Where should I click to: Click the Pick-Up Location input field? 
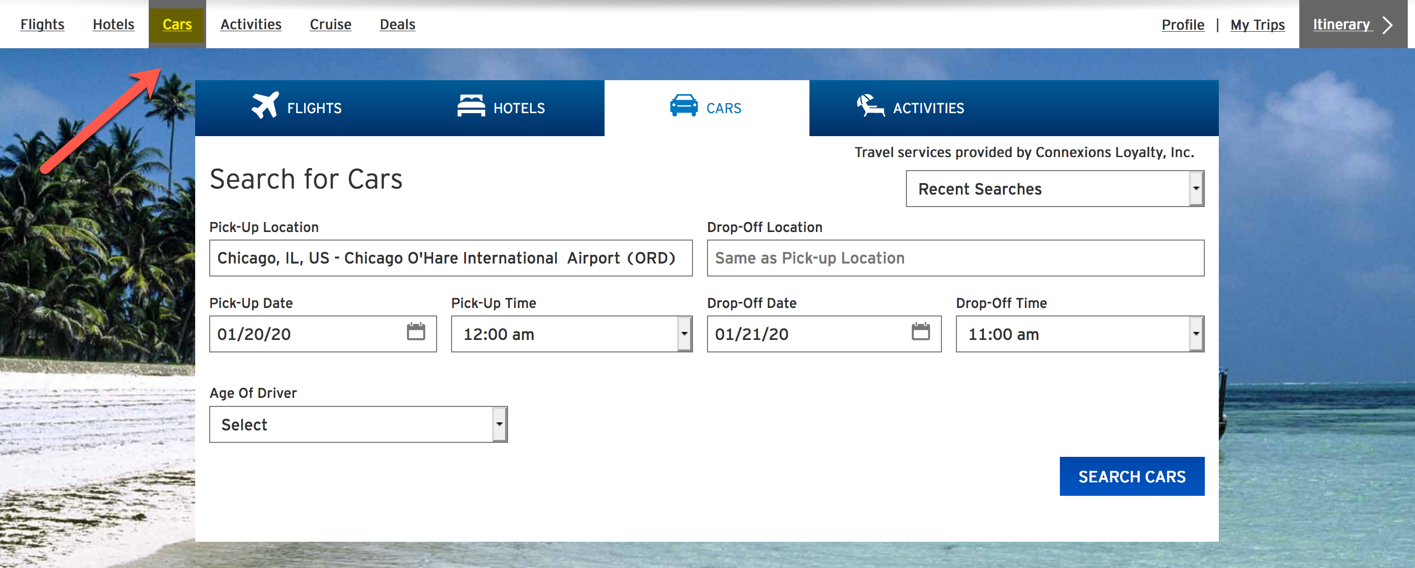click(451, 258)
